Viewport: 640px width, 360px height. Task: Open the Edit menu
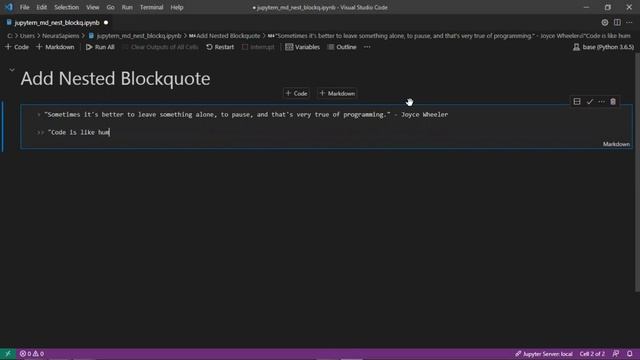[42, 7]
